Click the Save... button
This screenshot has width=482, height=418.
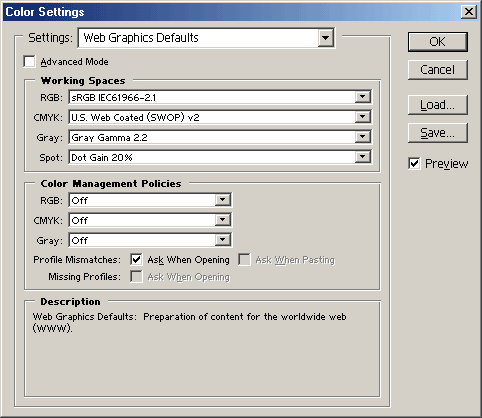point(438,133)
